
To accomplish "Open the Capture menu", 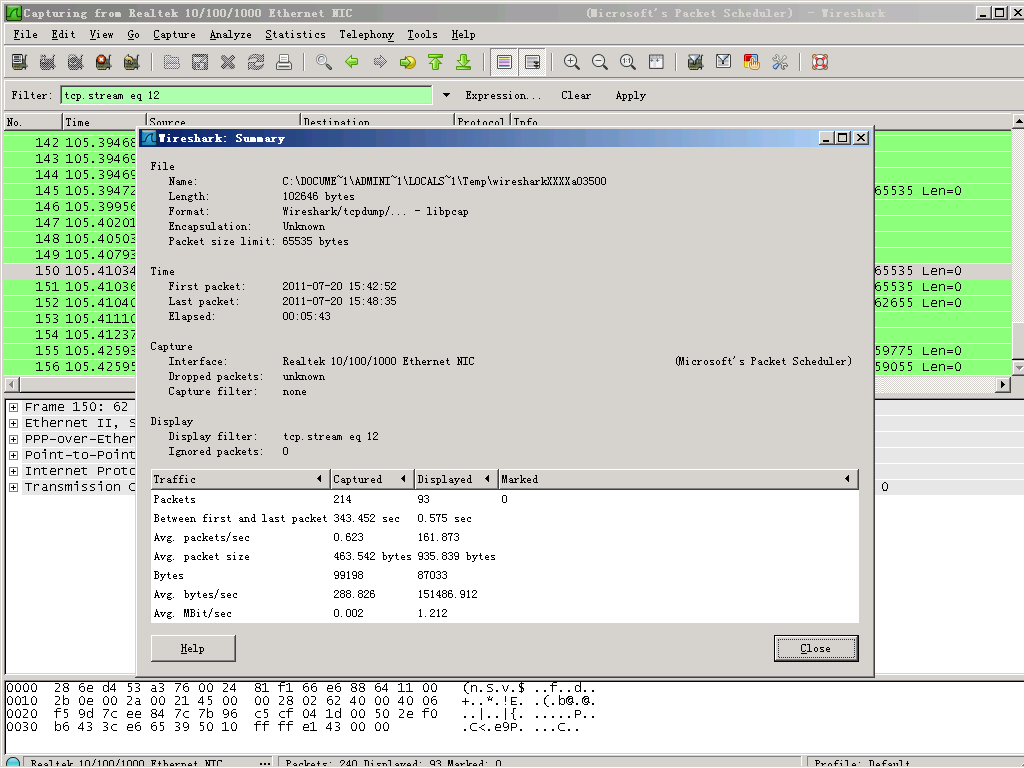I will click(174, 35).
